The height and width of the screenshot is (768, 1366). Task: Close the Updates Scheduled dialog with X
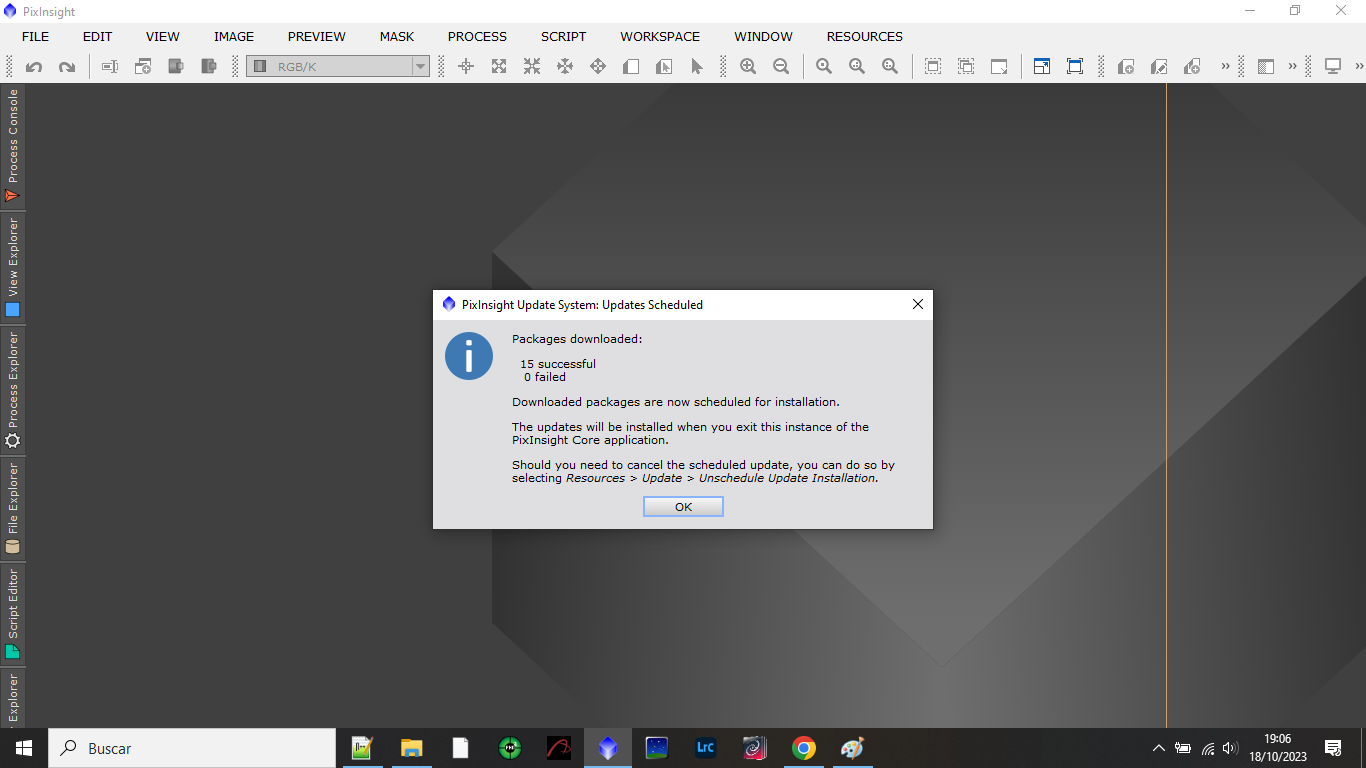tap(918, 304)
